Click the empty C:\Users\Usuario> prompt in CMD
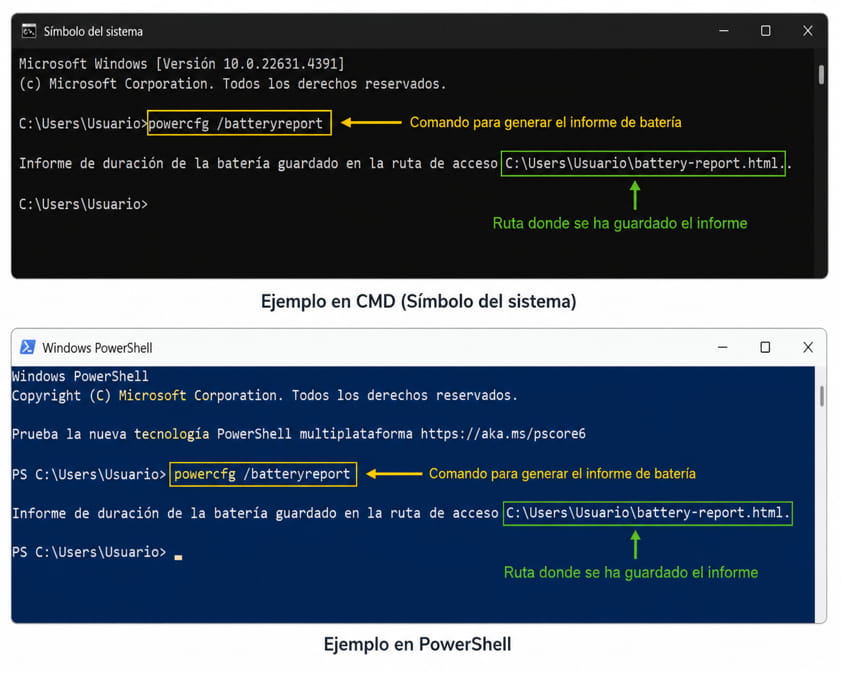 83,204
